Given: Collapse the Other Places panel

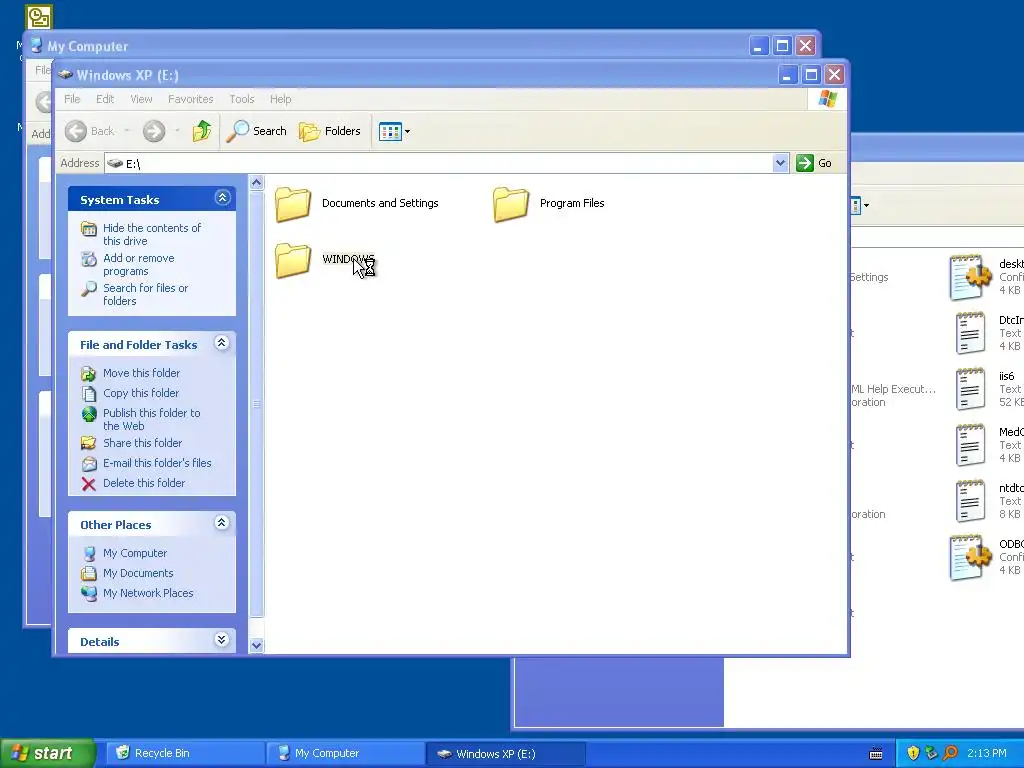Looking at the screenshot, I should [x=222, y=522].
